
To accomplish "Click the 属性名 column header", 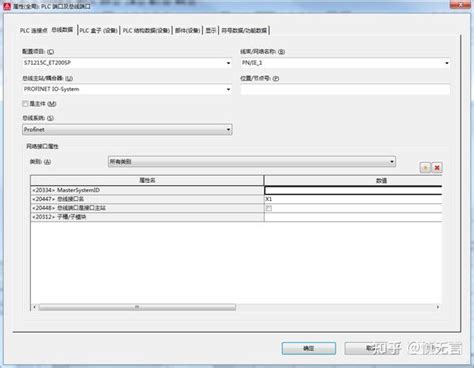I will pos(147,180).
